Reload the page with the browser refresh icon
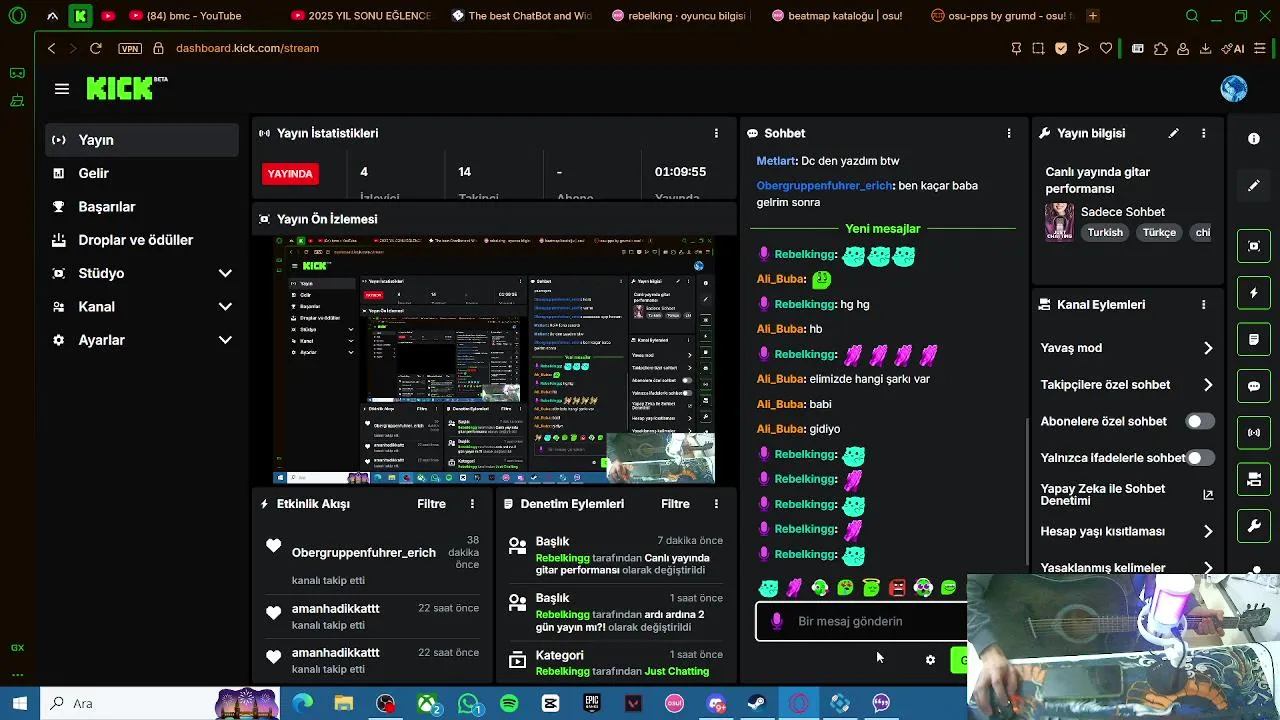Image resolution: width=1280 pixels, height=720 pixels. pos(95,48)
